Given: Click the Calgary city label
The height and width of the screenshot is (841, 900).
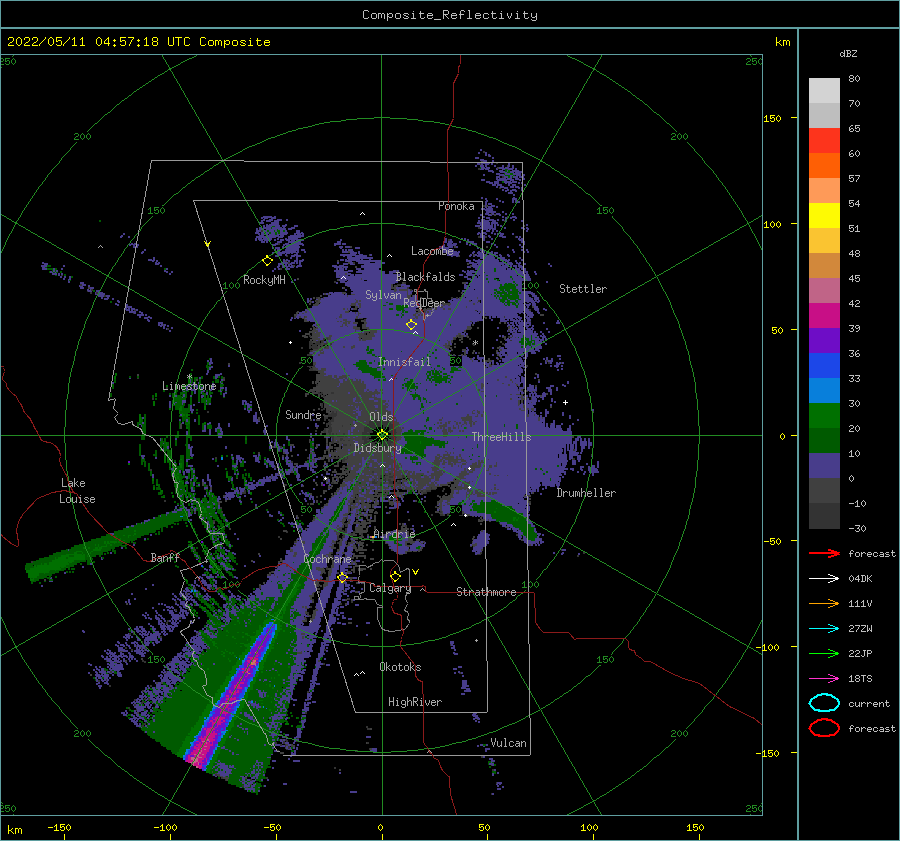Looking at the screenshot, I should 390,588.
